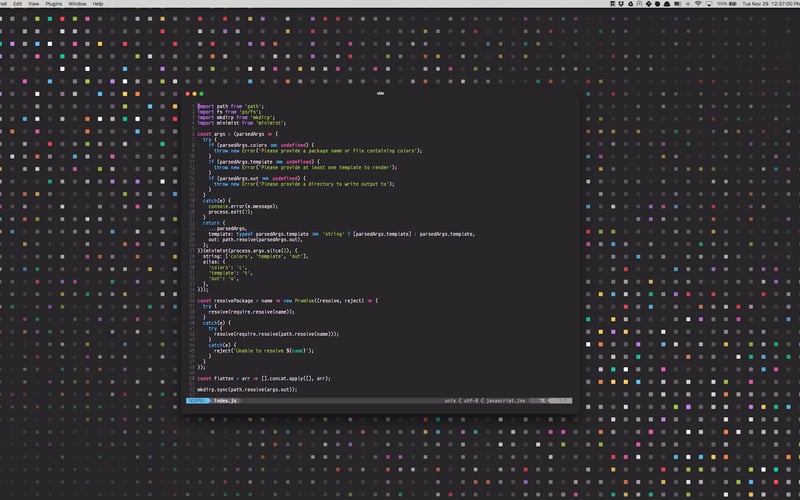
Task: Click the error line 'directory to write output to'
Action: pos(304,184)
